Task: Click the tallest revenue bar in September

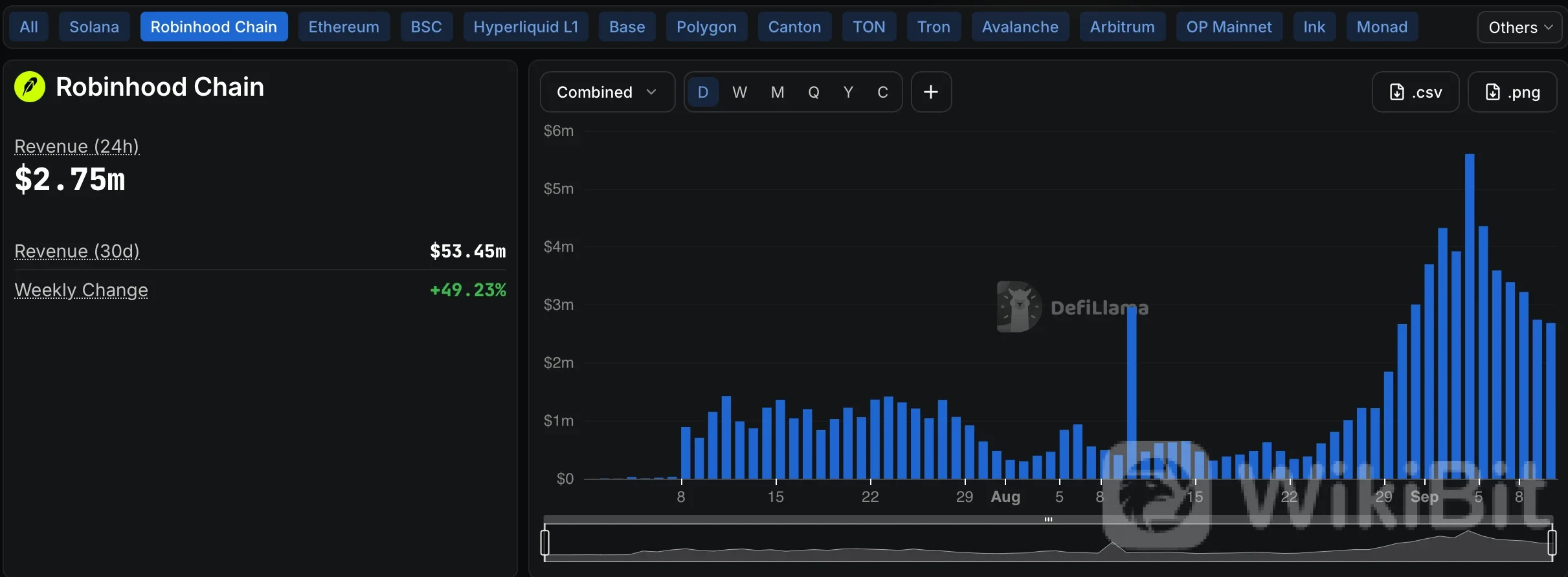Action: tap(1470, 316)
